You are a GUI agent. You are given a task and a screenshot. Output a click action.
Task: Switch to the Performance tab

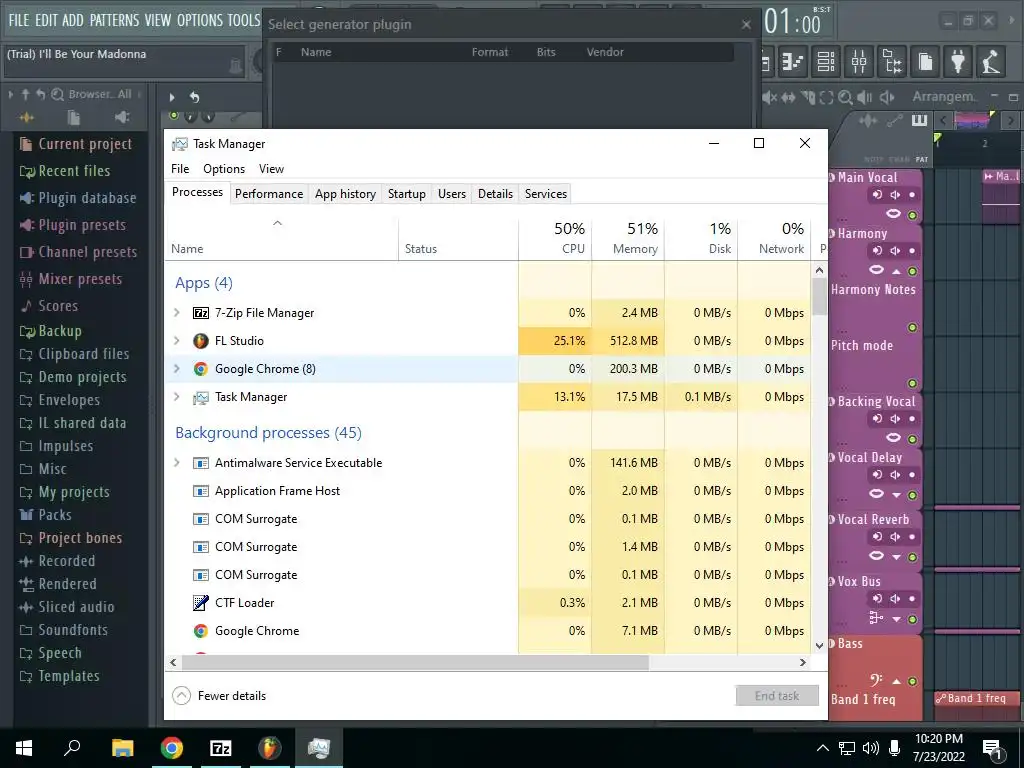point(269,194)
